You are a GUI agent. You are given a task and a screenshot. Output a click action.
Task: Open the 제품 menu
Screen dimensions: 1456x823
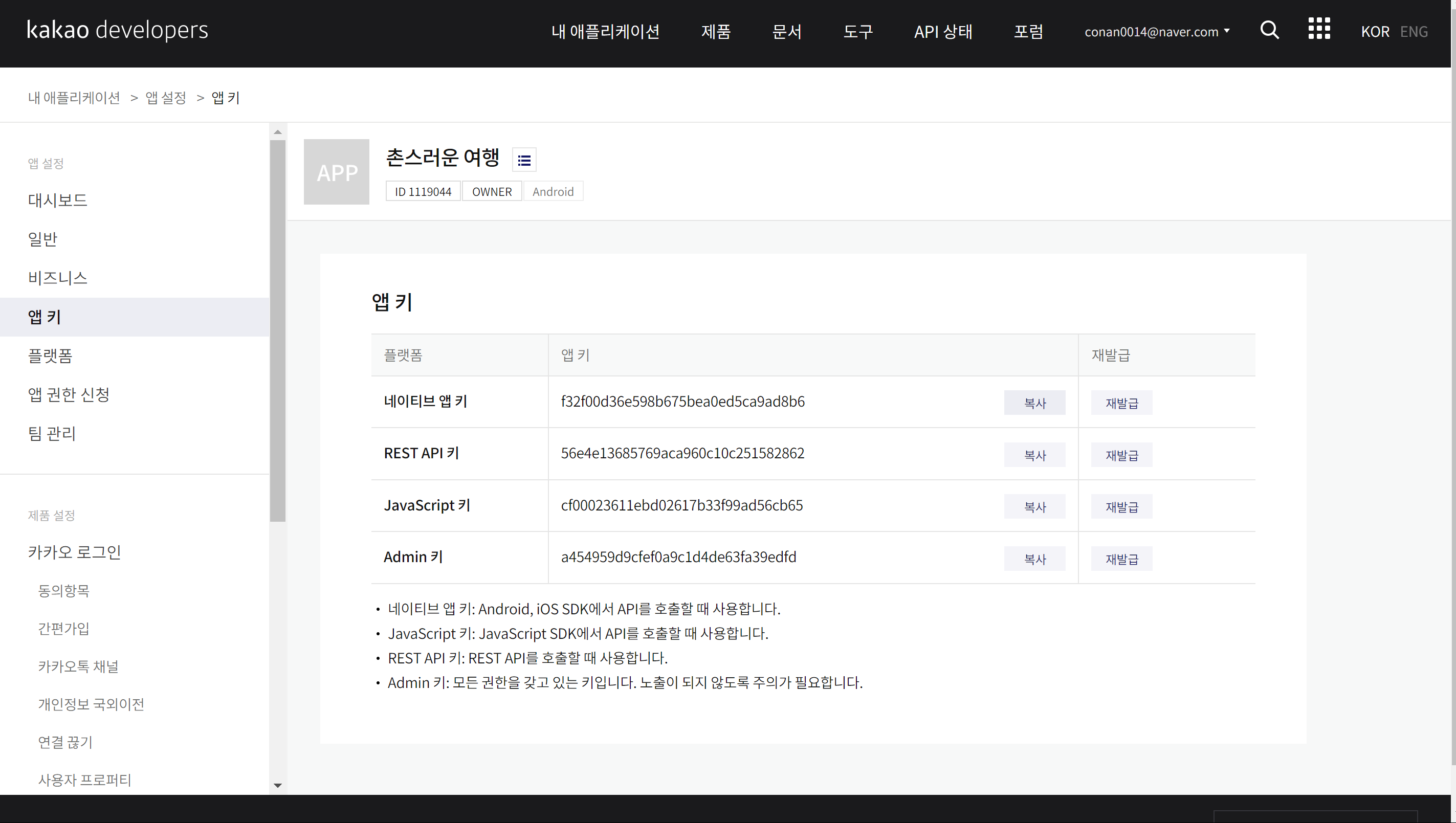point(716,32)
